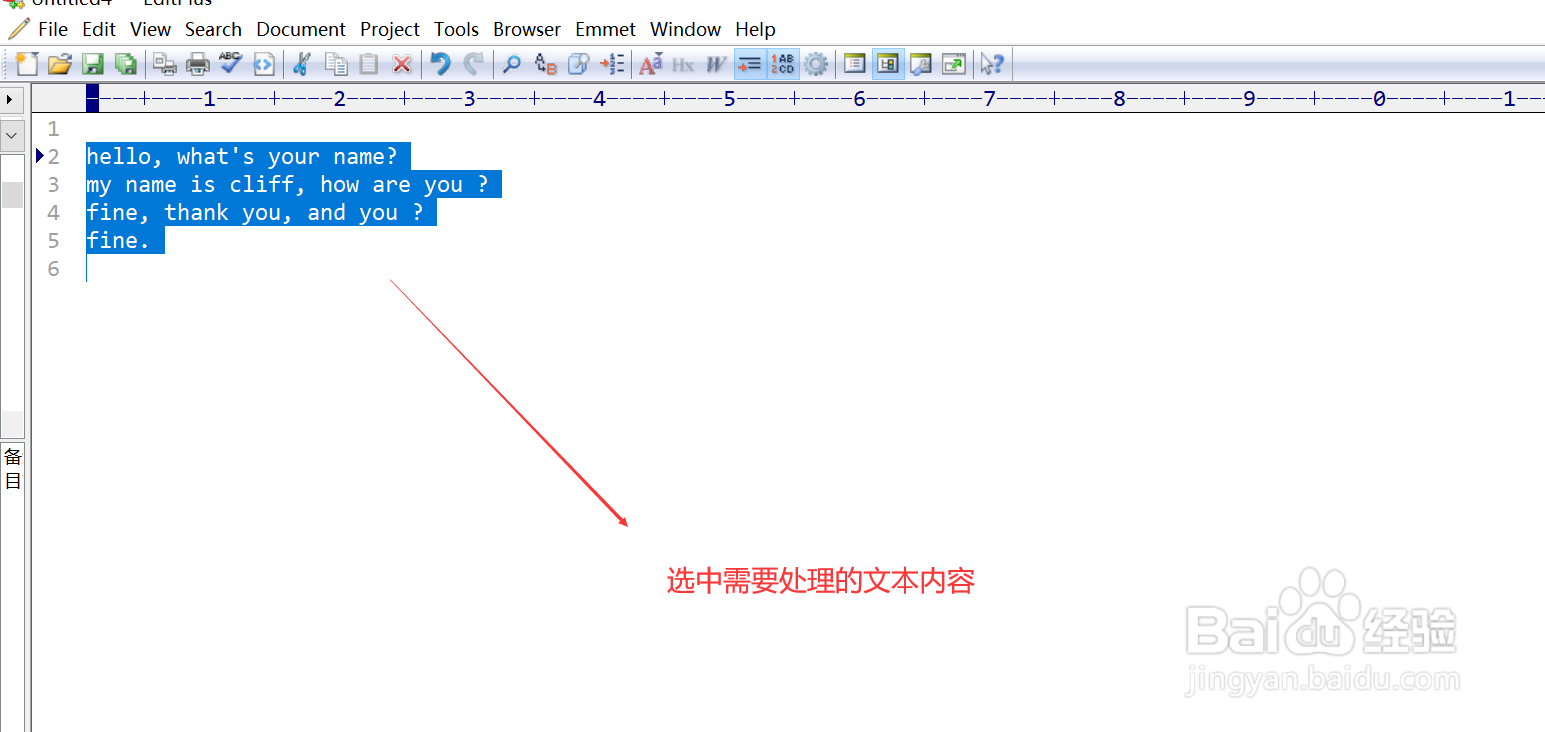1545x732 pixels.
Task: Open EditPlus Preferences gear icon
Action: click(x=816, y=63)
